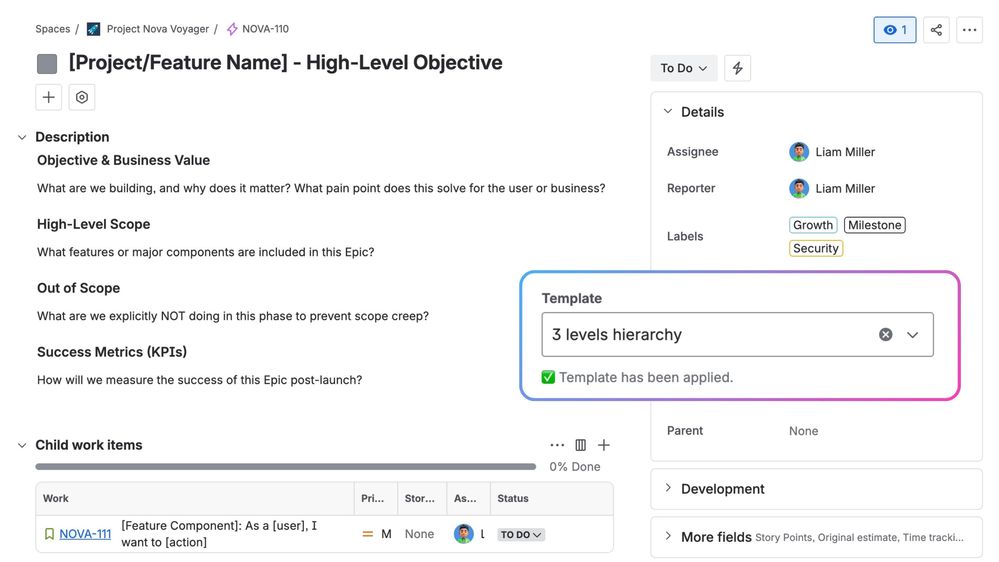Click the Milestone label
Screen dimensions: 999x562
pos(874,225)
